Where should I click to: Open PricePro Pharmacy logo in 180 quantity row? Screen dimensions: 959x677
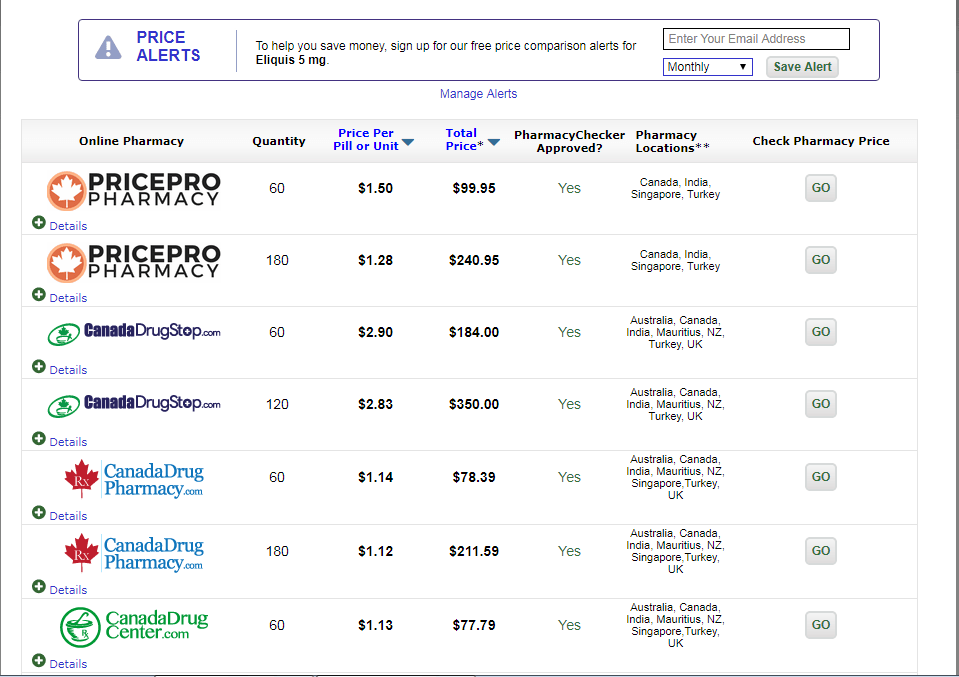[133, 262]
